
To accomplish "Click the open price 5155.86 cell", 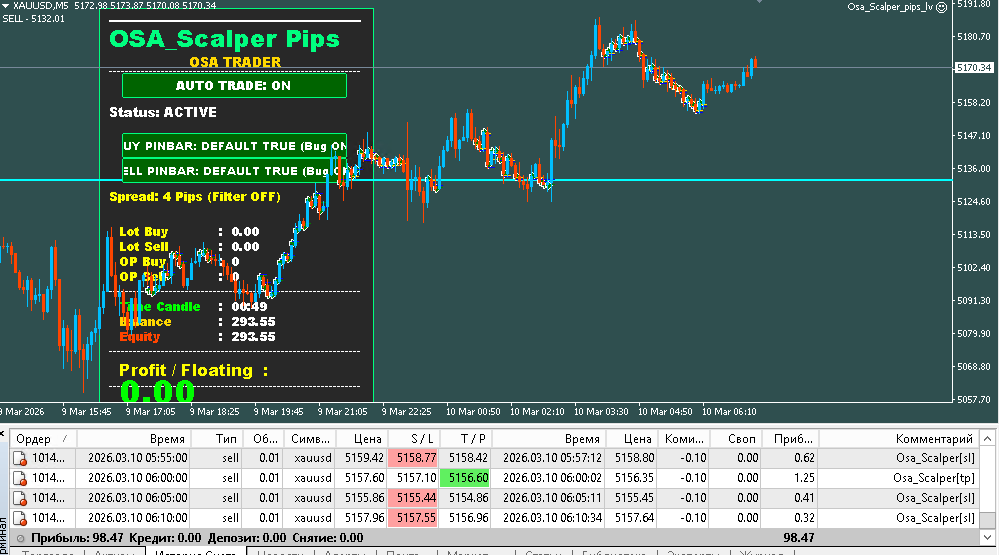I will click(364, 498).
